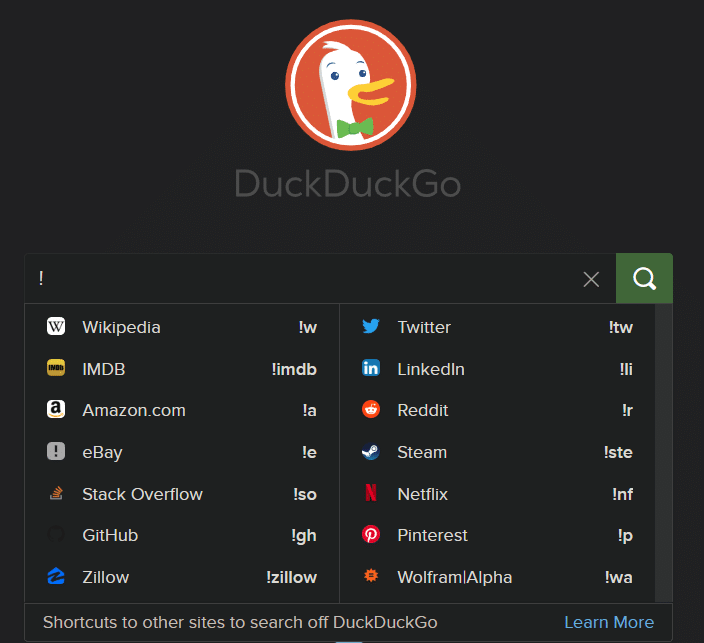Click the green magnifier search button
The height and width of the screenshot is (643, 704).
tap(644, 278)
